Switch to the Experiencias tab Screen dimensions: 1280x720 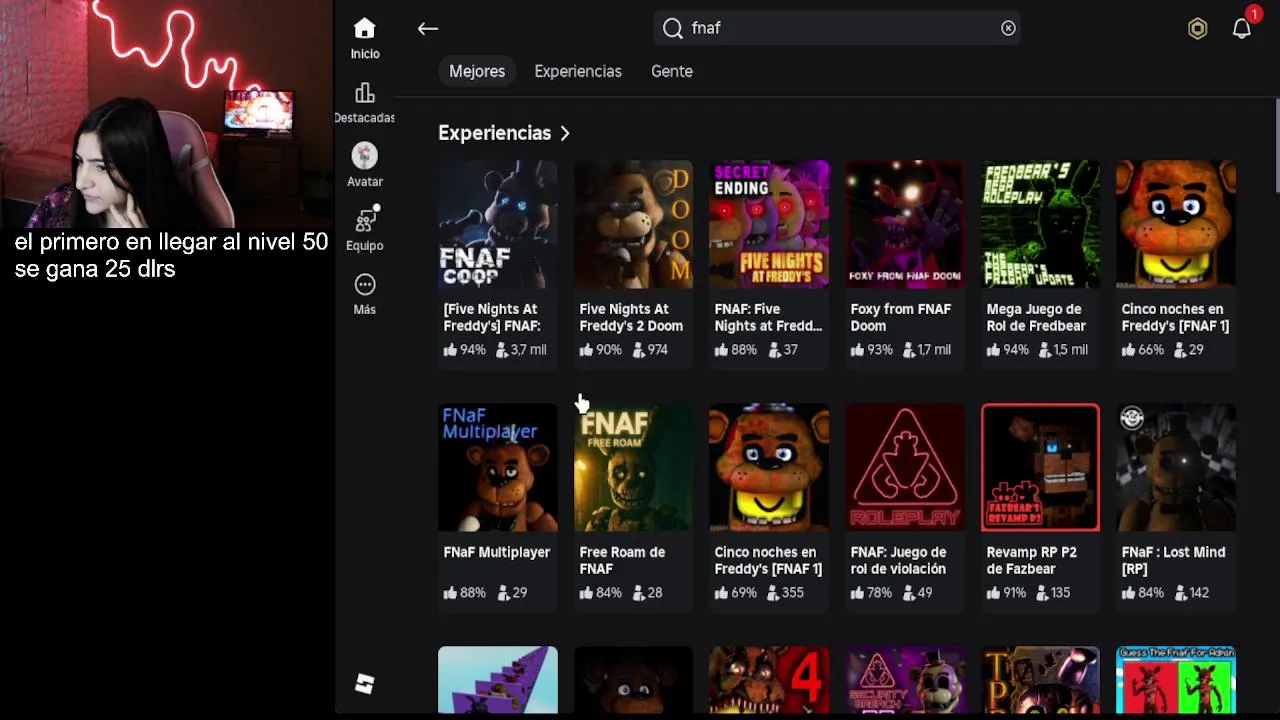(578, 71)
